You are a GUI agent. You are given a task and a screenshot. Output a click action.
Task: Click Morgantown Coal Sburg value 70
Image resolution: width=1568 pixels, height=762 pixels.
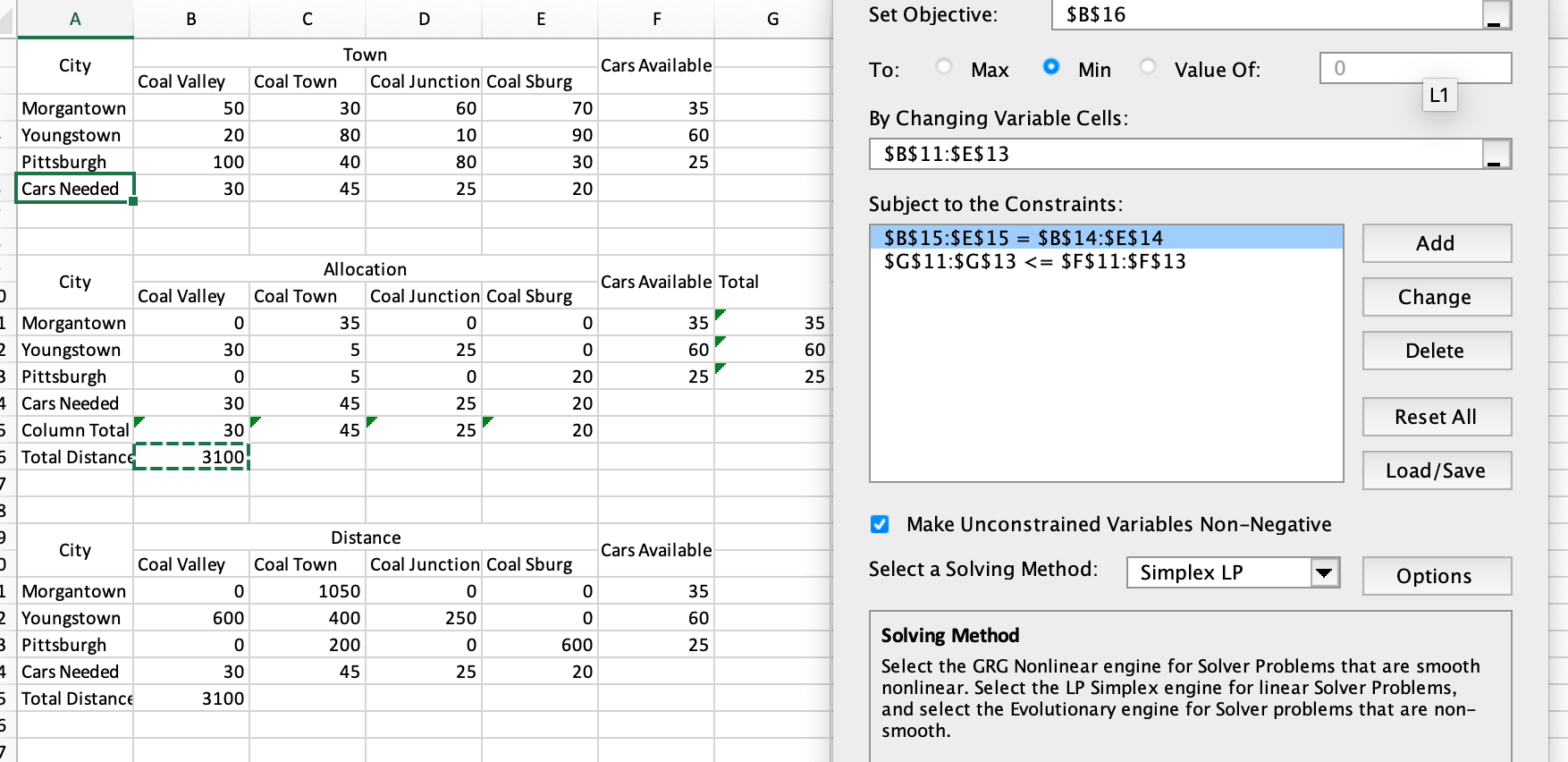pyautogui.click(x=540, y=108)
